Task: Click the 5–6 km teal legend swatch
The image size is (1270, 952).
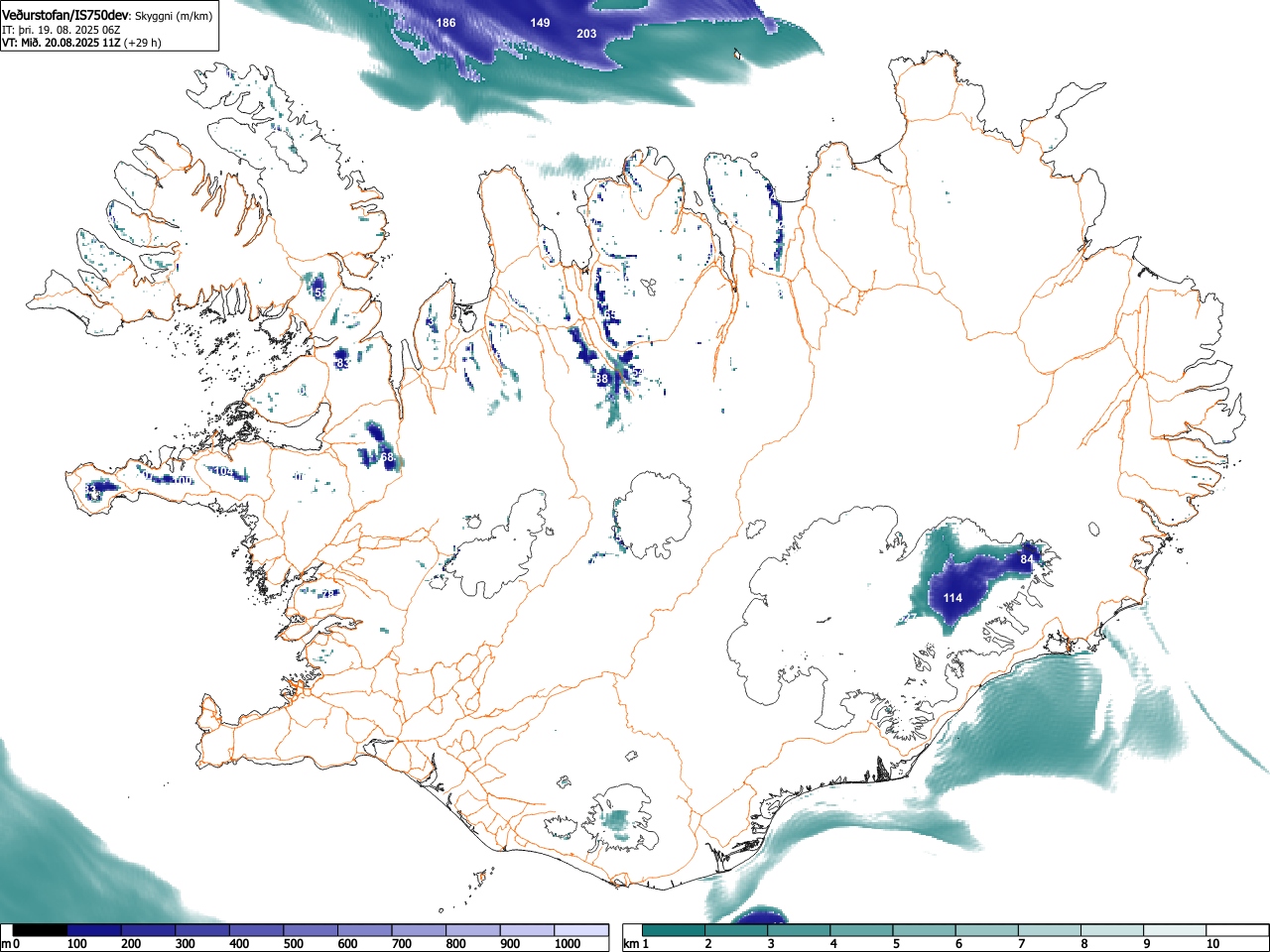Action: pyautogui.click(x=926, y=930)
